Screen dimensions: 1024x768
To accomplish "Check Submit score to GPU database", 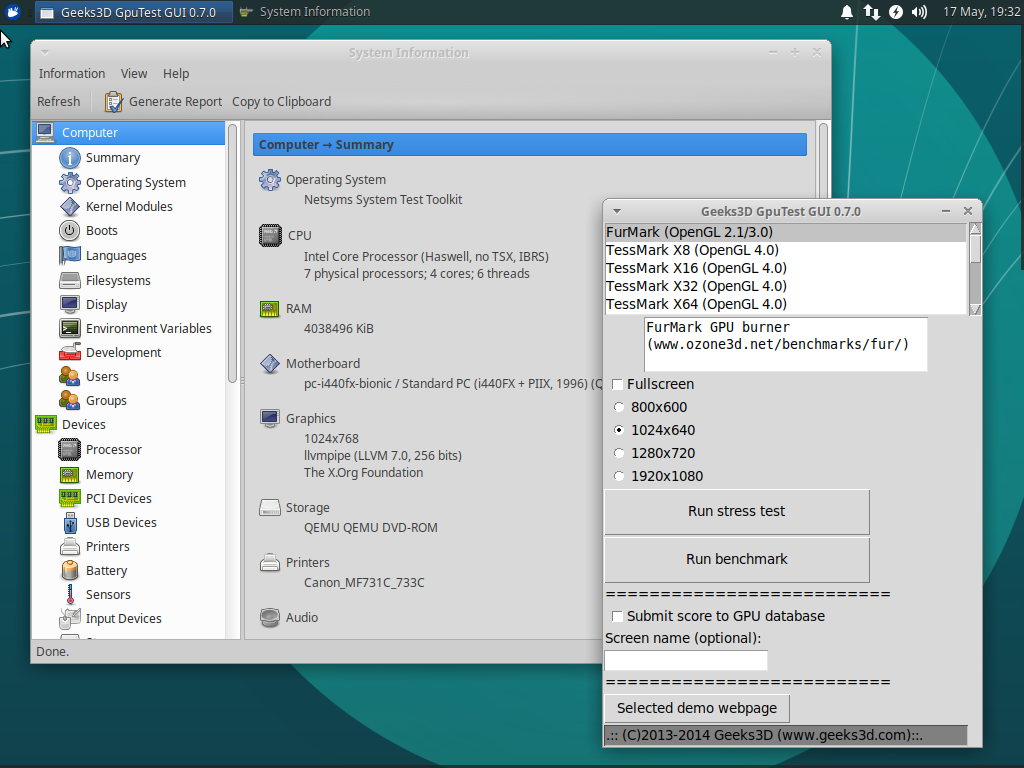I will click(x=617, y=616).
